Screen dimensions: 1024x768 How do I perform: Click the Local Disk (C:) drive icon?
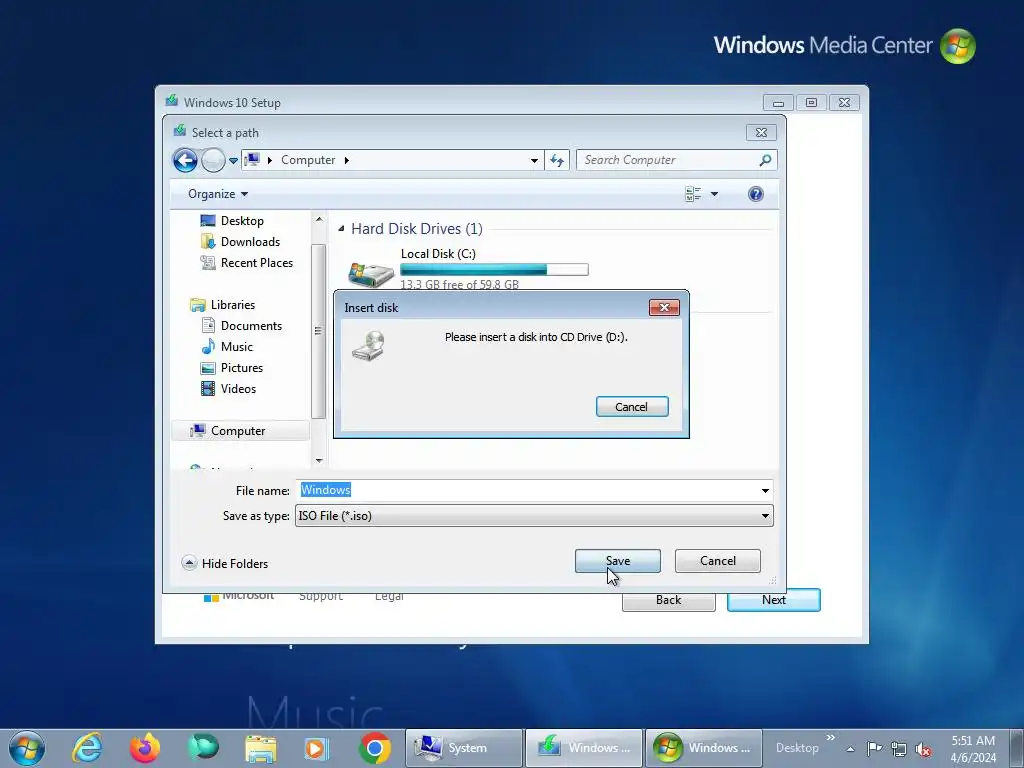[371, 274]
